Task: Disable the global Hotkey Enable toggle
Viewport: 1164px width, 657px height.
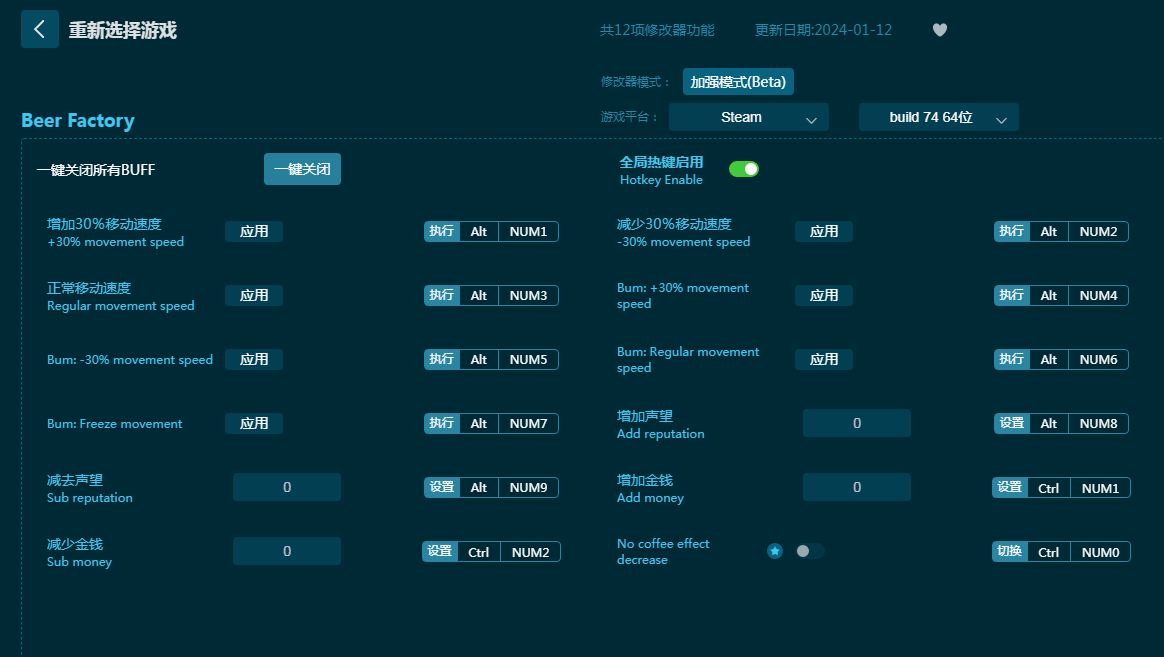Action: point(744,169)
